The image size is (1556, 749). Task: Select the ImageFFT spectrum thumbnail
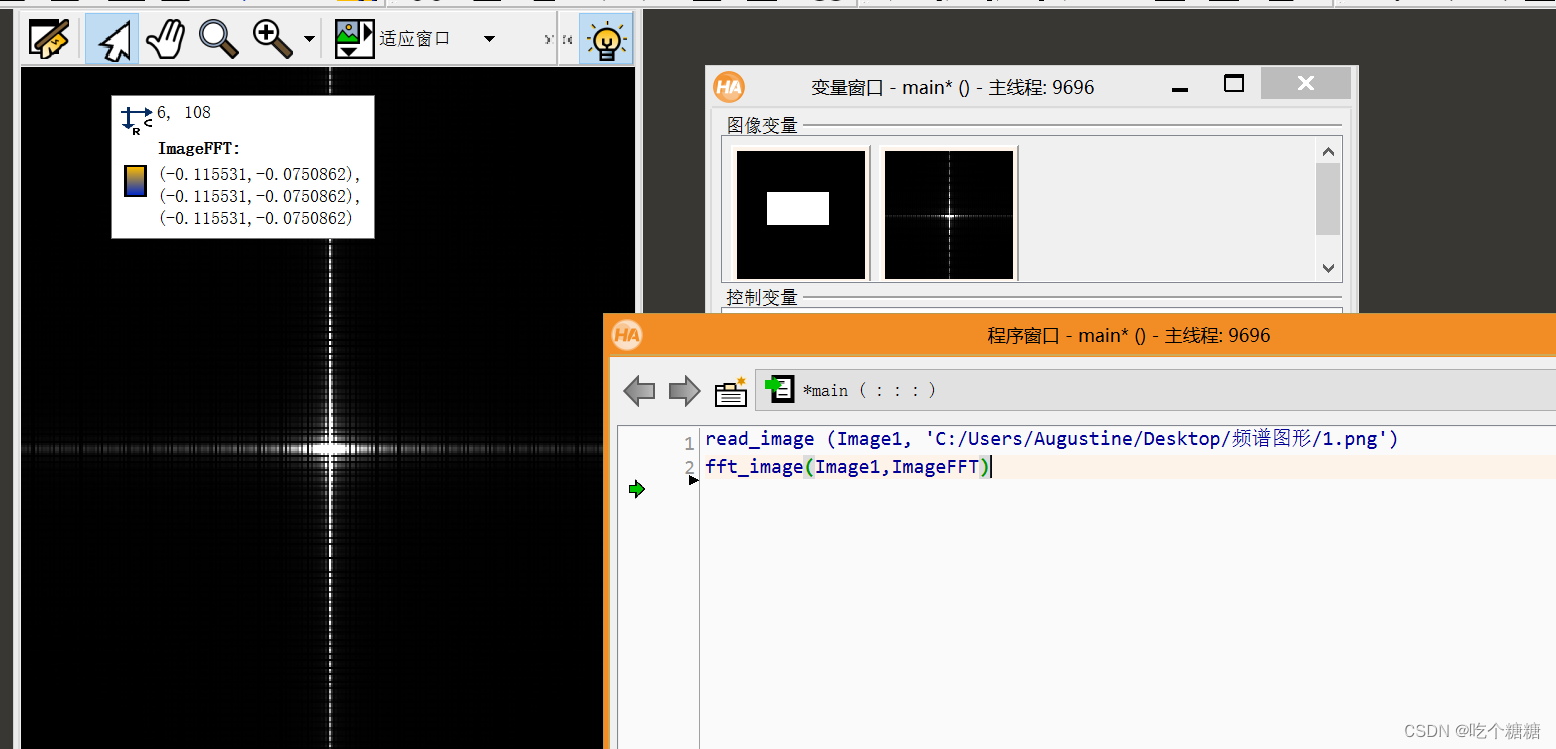[x=949, y=214]
